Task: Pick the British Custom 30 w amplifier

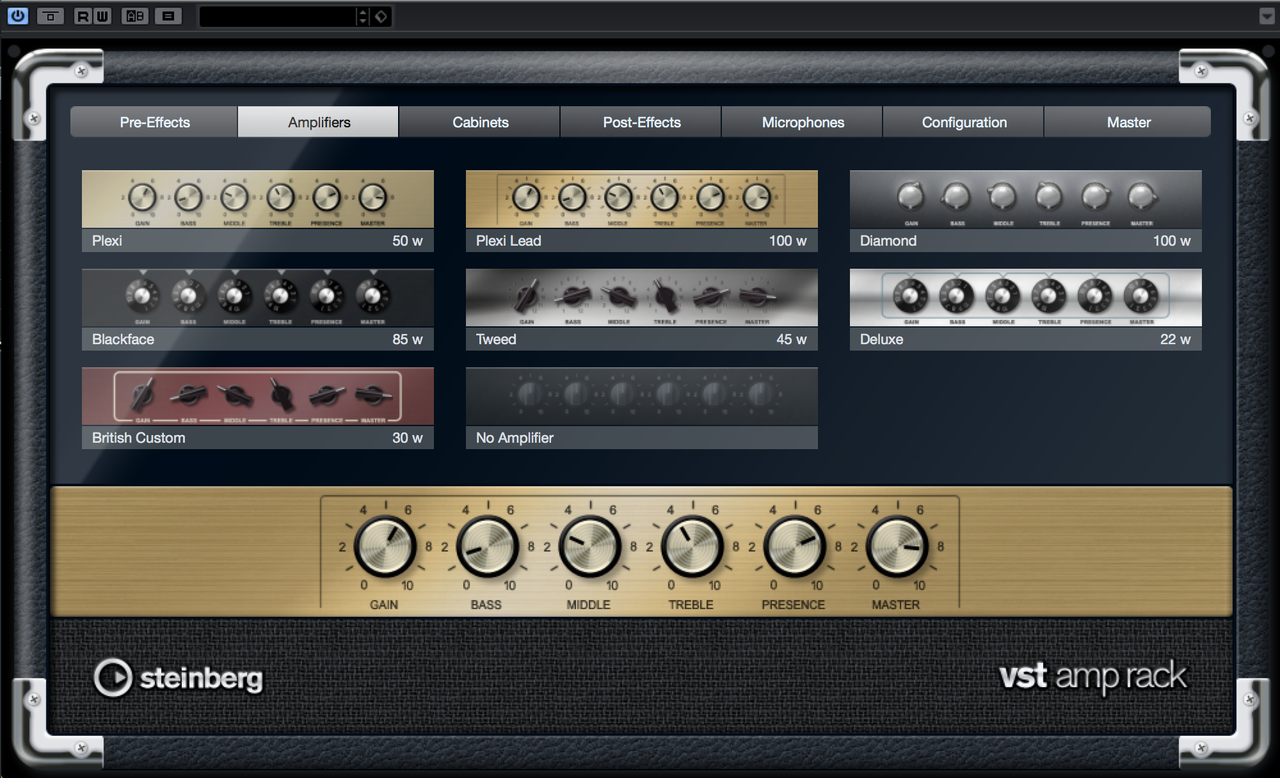Action: tap(258, 408)
